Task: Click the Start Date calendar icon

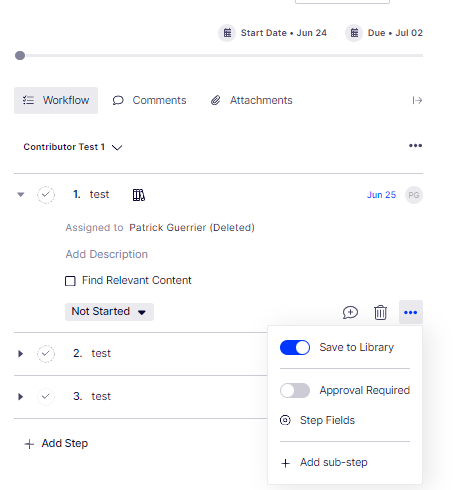Action: tap(227, 33)
